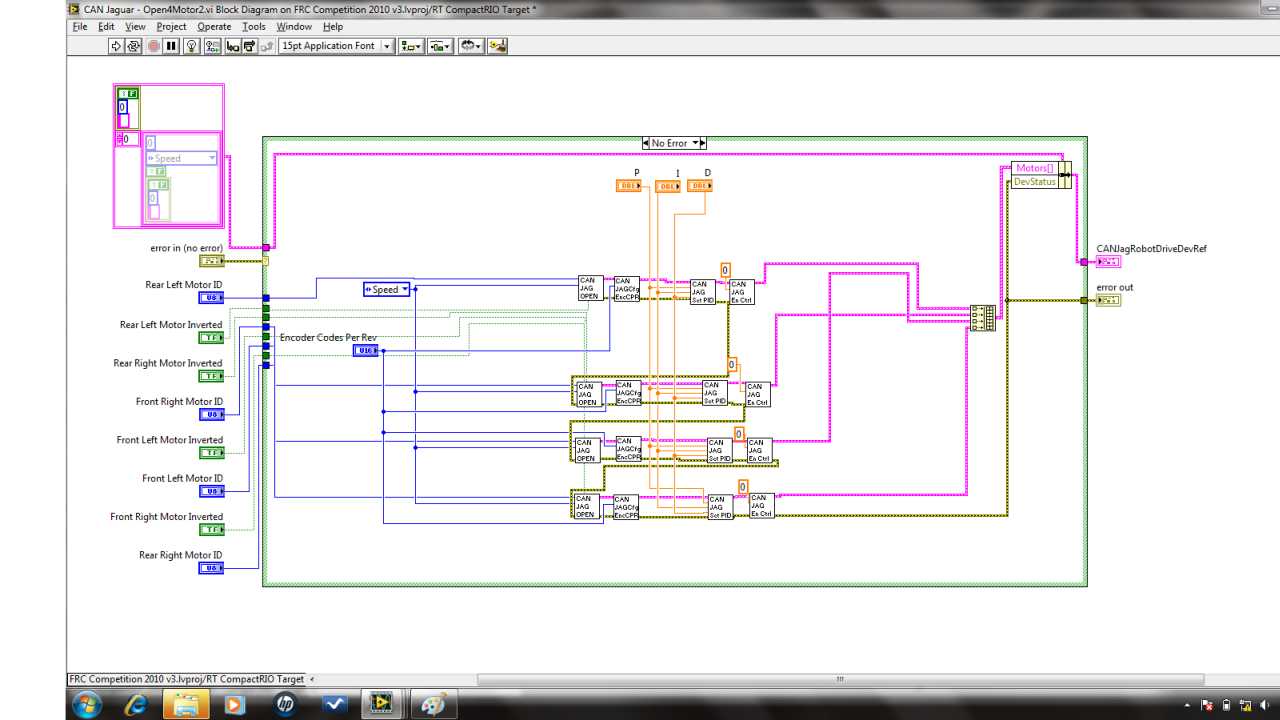Screen dimensions: 1280x720
Task: Select topmost CAN JAG Set PID subVI
Action: pos(703,292)
